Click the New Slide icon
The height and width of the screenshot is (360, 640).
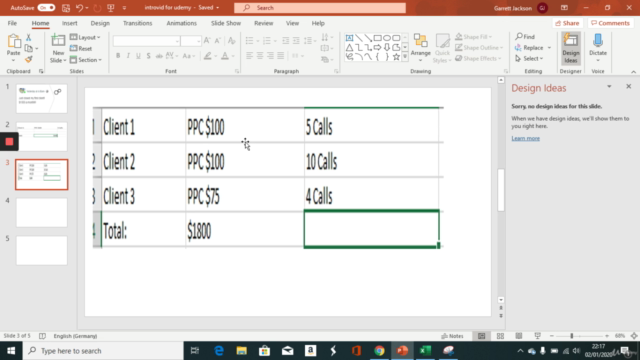point(58,41)
